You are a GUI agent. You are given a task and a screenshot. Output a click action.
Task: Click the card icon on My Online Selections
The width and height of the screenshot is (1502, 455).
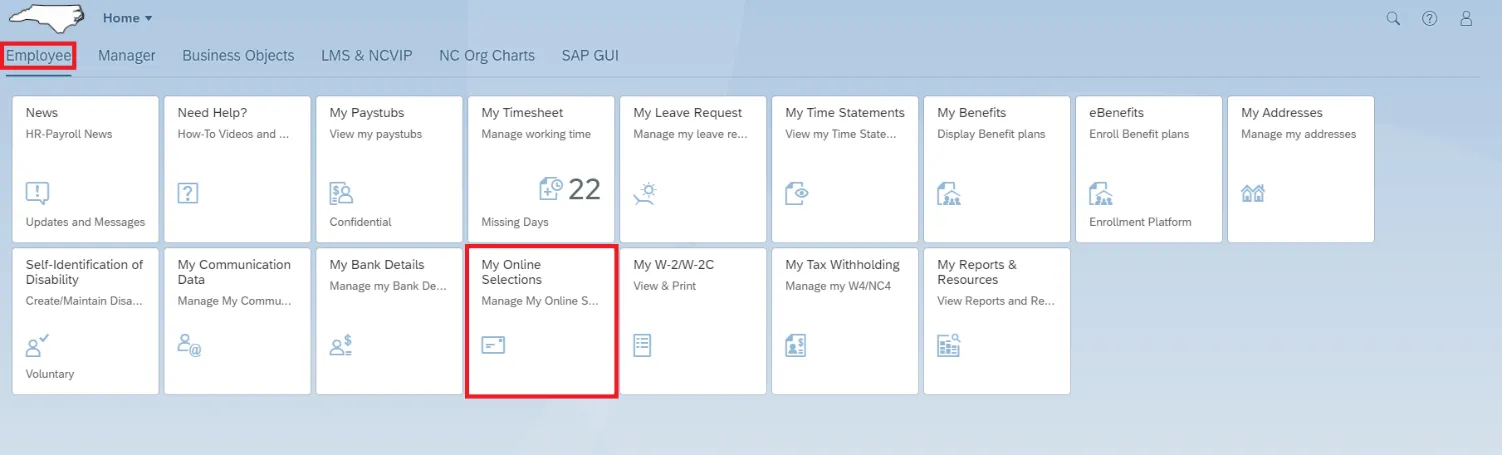[493, 345]
